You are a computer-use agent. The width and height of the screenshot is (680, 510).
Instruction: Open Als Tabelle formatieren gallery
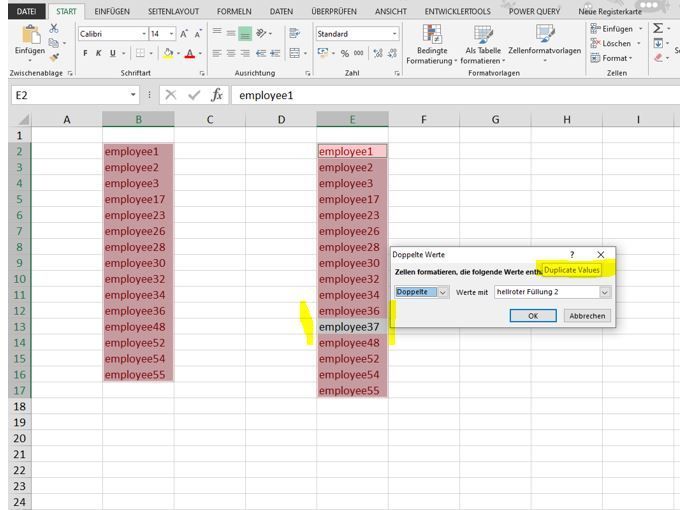coord(483,44)
